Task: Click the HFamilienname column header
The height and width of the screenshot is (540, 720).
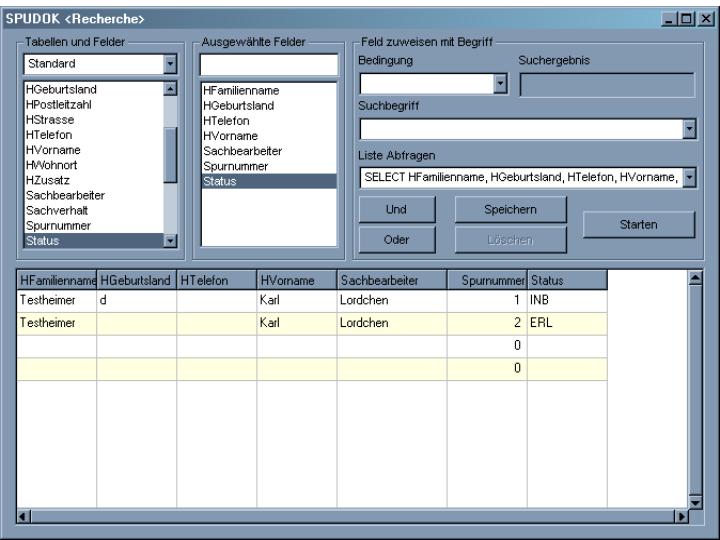Action: pos(57,280)
